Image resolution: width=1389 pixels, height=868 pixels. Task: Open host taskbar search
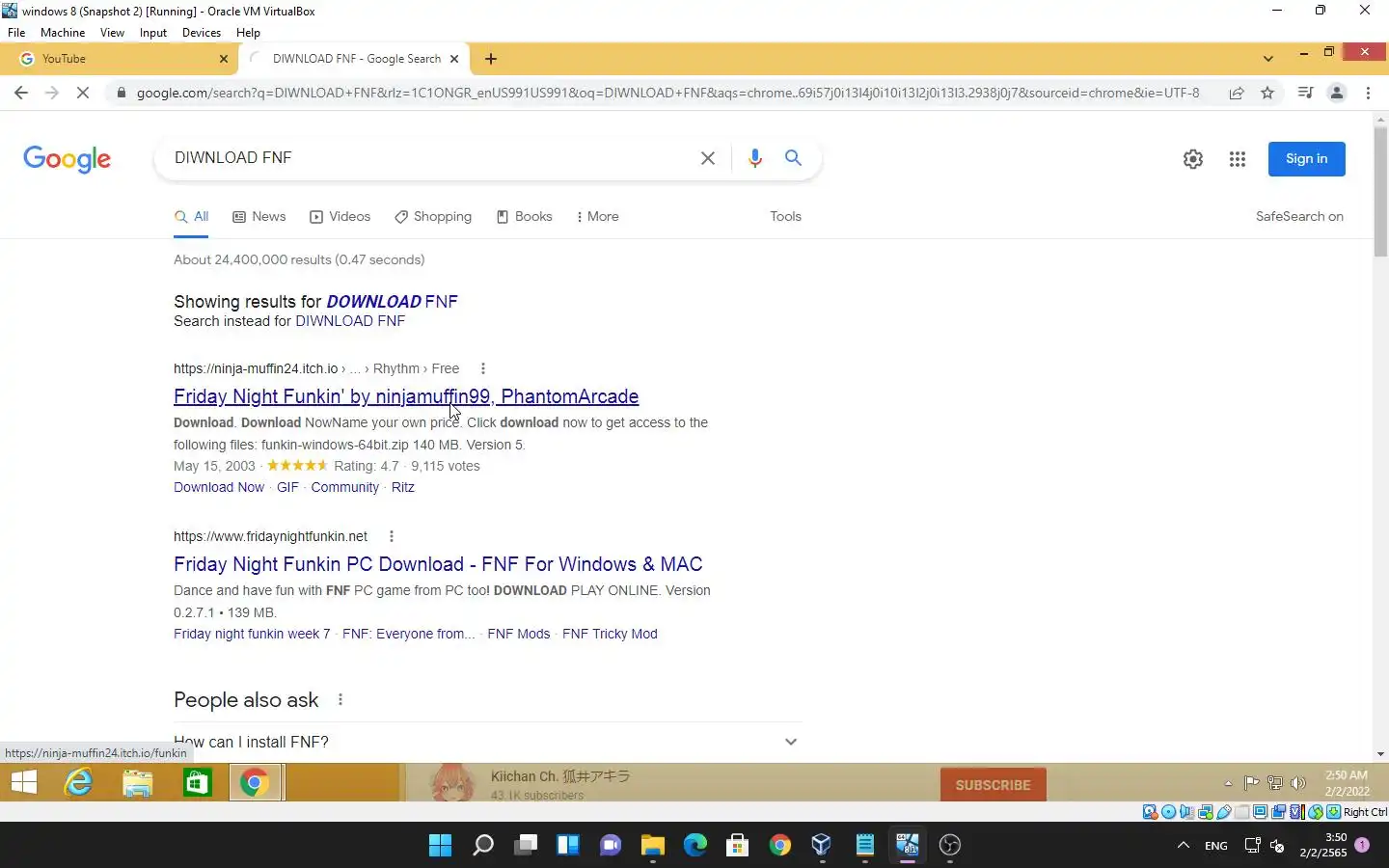coord(483,846)
